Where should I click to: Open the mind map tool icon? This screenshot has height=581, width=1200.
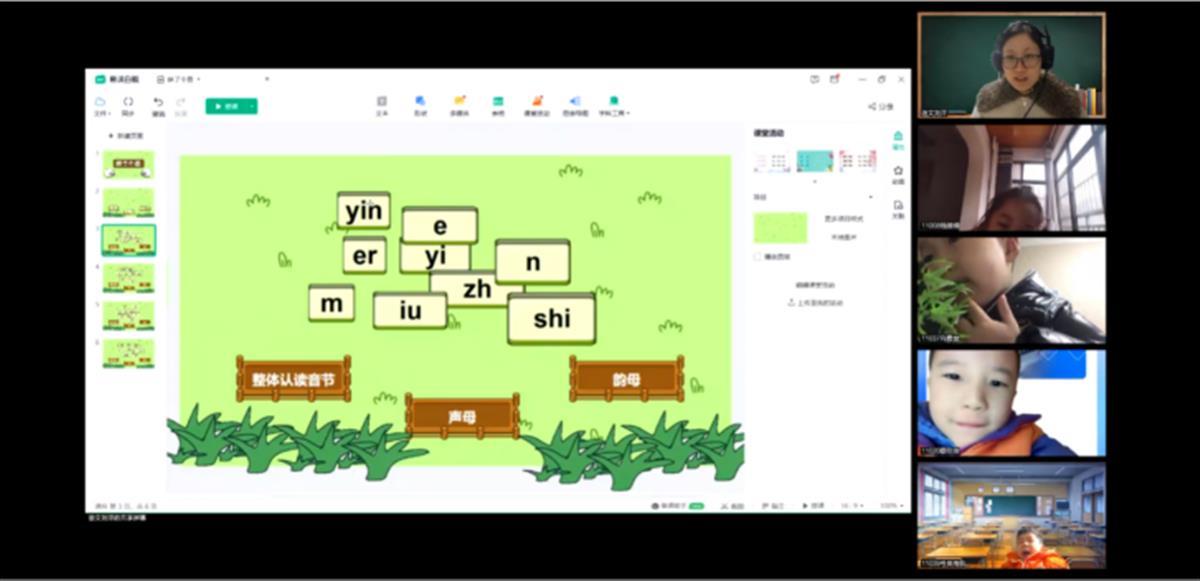[575, 103]
